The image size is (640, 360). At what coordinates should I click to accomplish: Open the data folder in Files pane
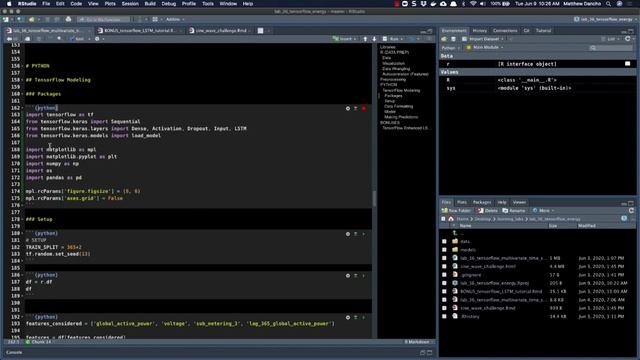click(465, 242)
